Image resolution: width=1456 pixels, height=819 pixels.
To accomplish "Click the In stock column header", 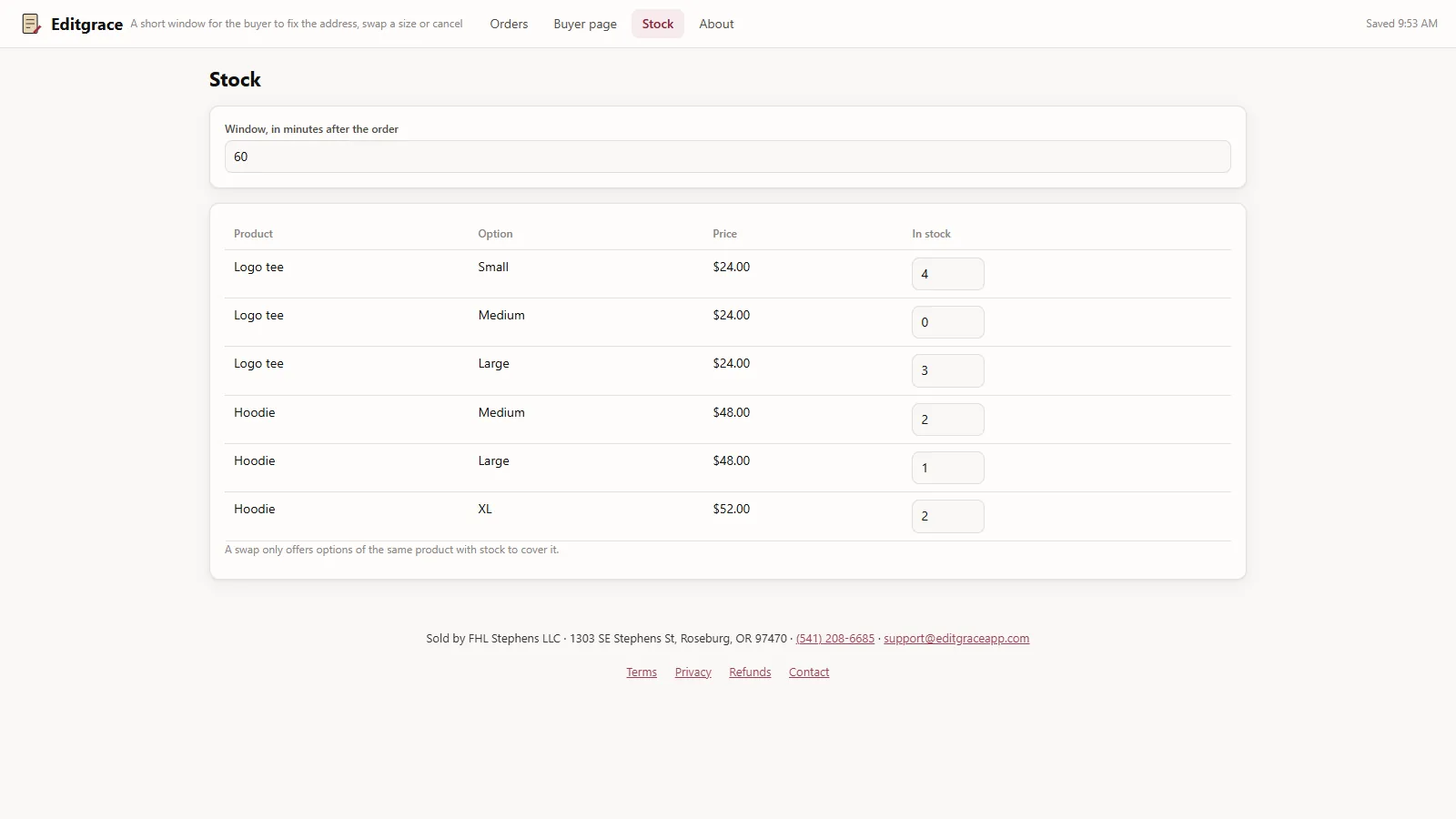I will point(931,234).
